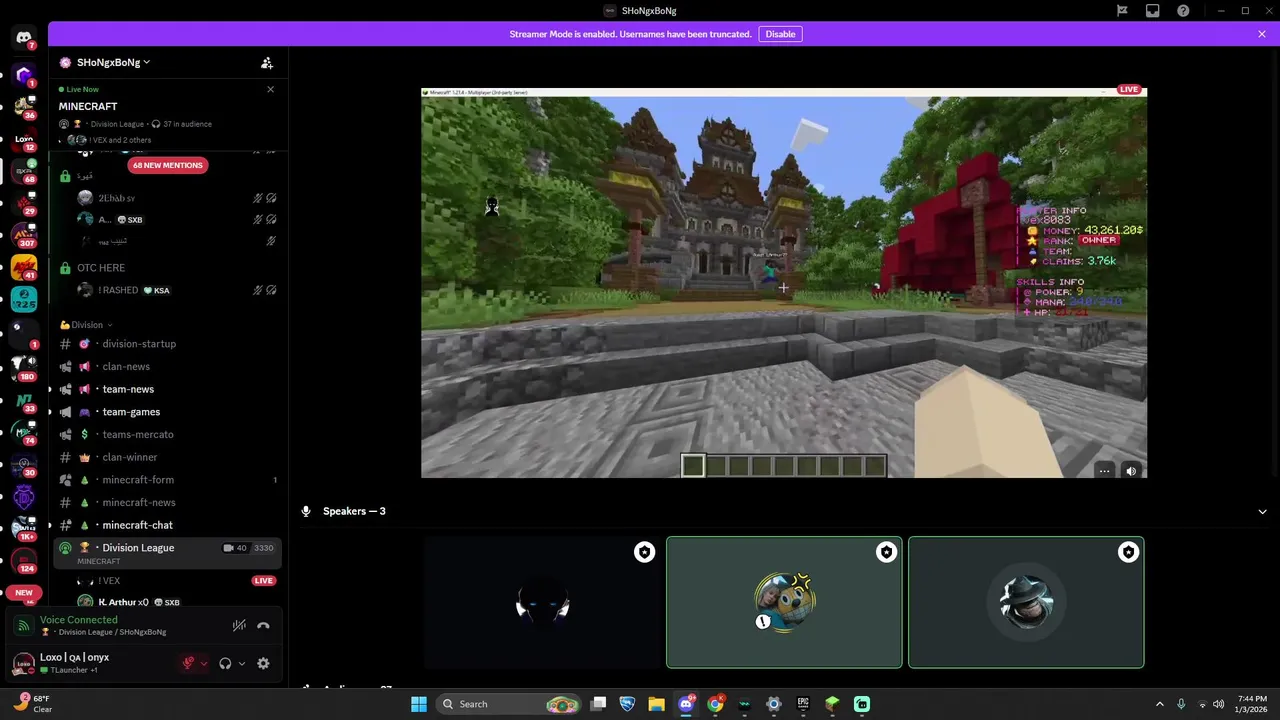Open the server with the 41 badge
The width and height of the screenshot is (1280, 720).
tap(24, 267)
